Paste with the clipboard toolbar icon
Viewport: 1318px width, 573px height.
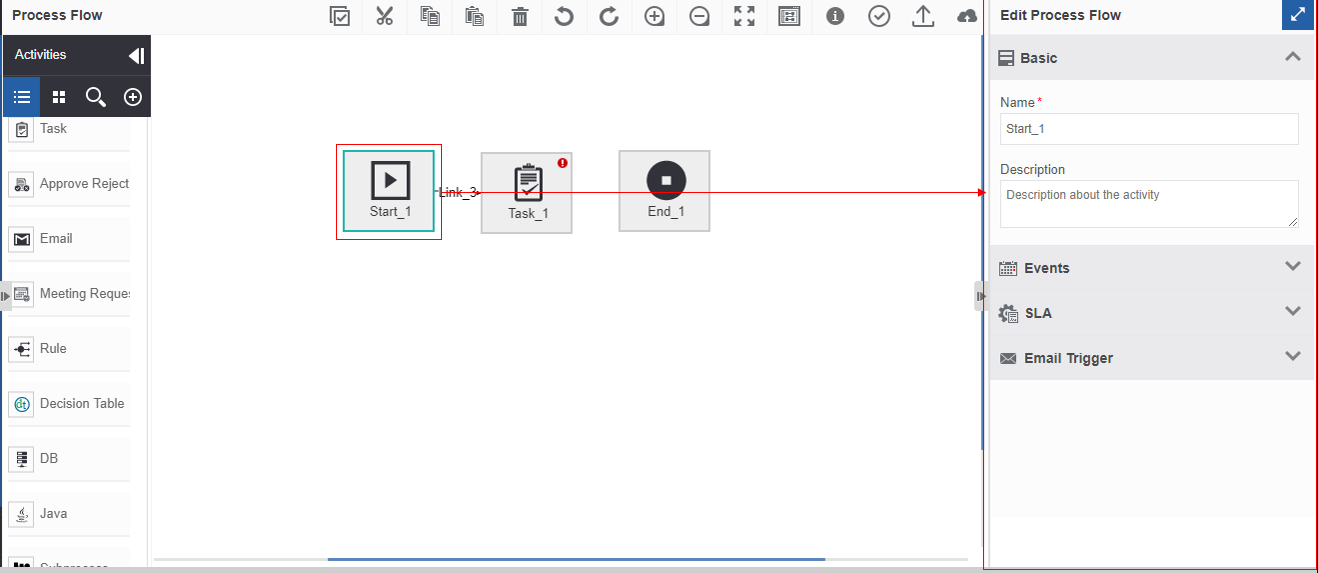pos(475,16)
